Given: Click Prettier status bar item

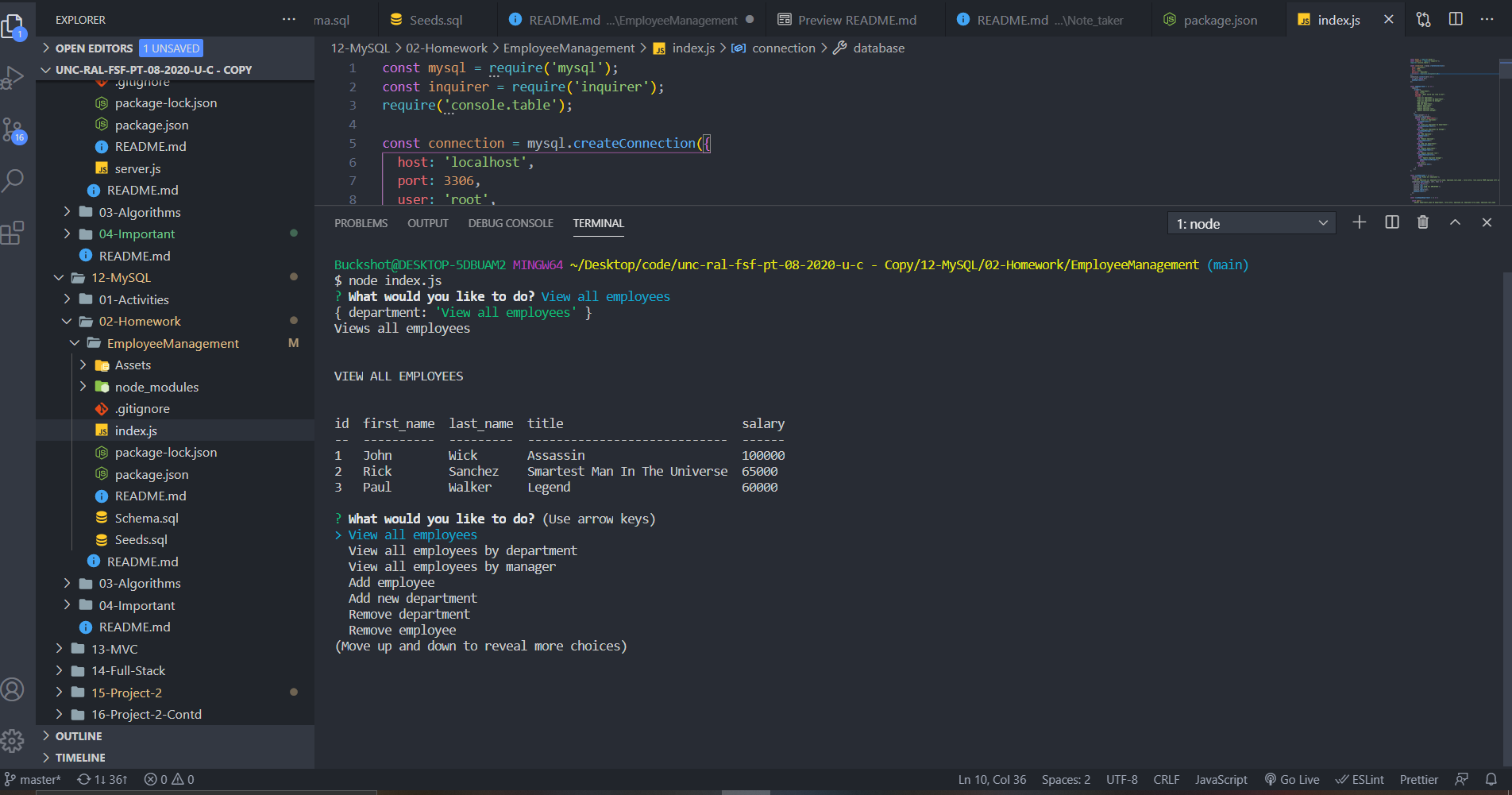Looking at the screenshot, I should coord(1418,780).
